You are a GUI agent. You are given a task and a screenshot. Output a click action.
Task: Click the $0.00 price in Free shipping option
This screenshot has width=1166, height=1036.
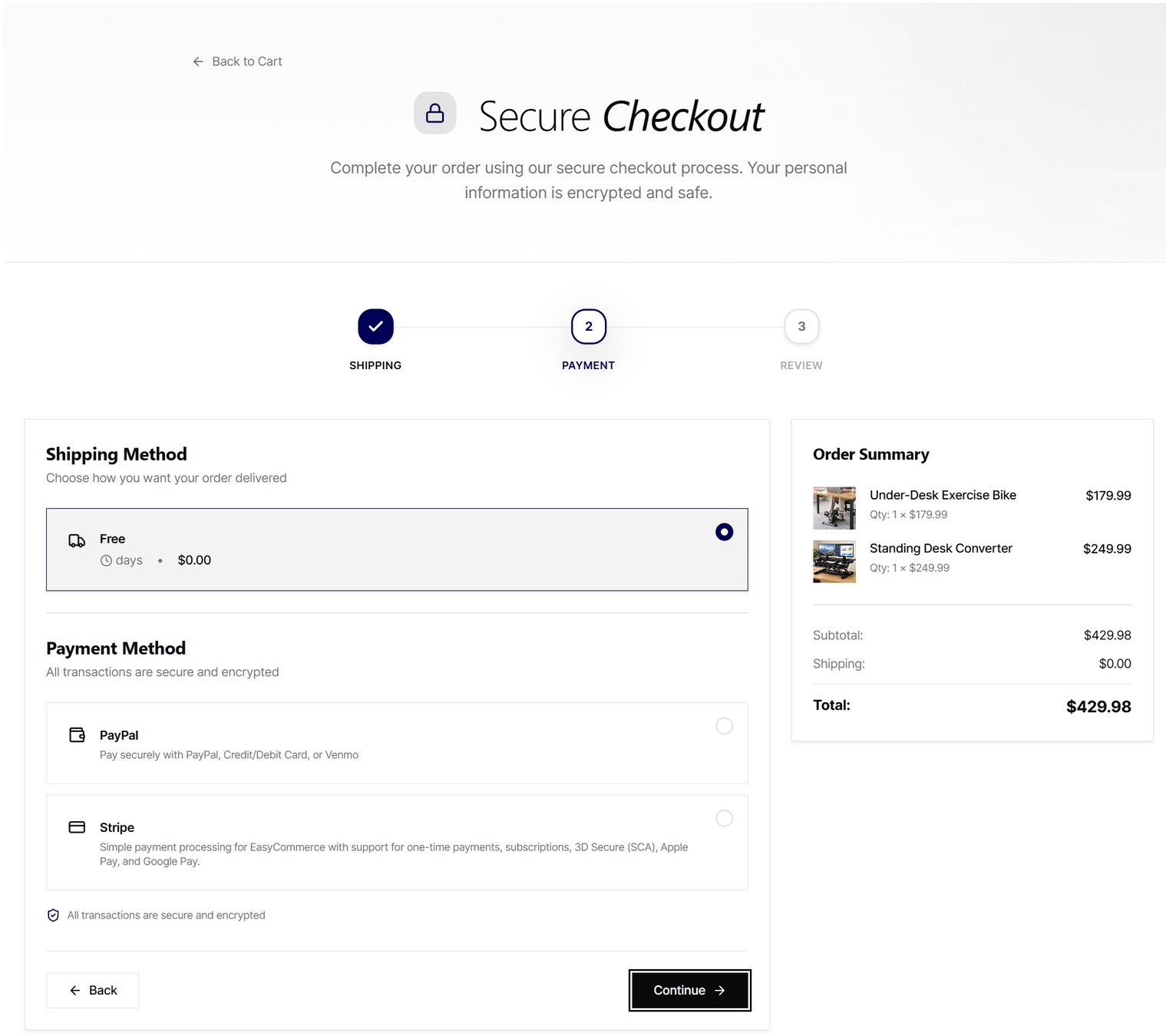pos(194,560)
